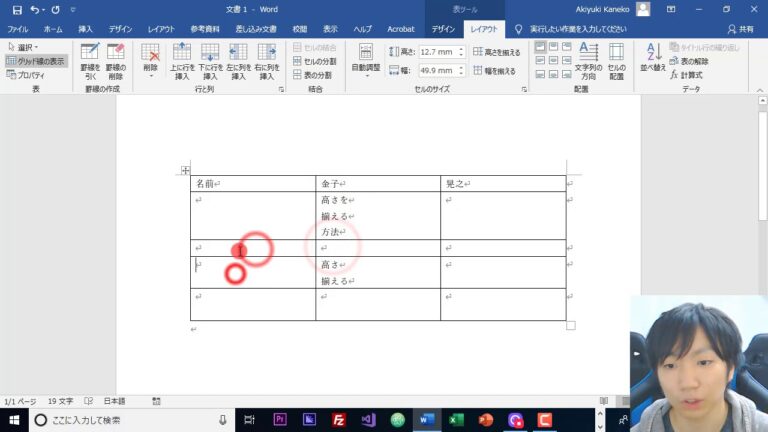Screen dimensions: 768x432
Task: Align cell text bottom right
Action: 567,74
